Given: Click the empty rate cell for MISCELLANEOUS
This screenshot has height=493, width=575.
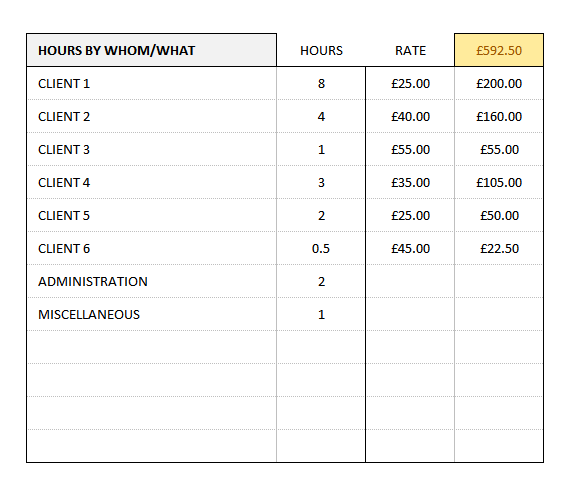Looking at the screenshot, I should tap(410, 314).
